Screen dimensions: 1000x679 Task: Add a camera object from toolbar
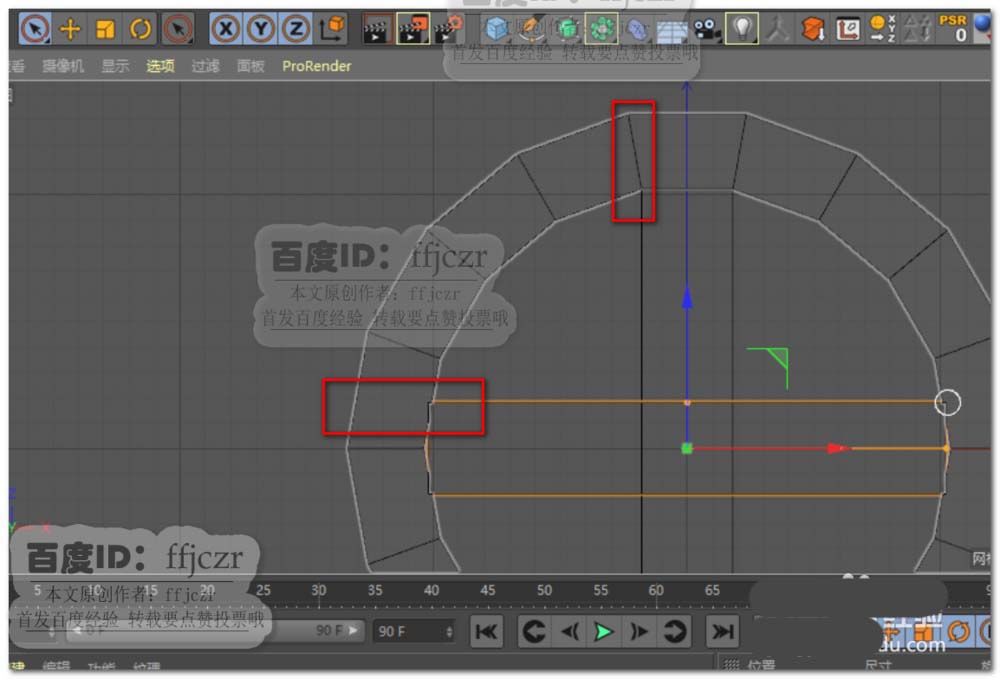tap(708, 29)
